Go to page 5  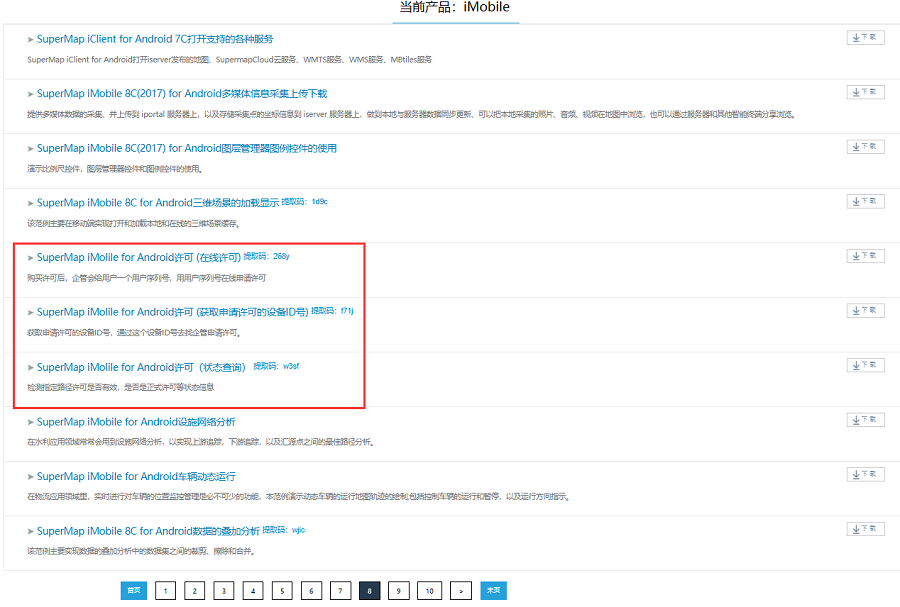[282, 590]
